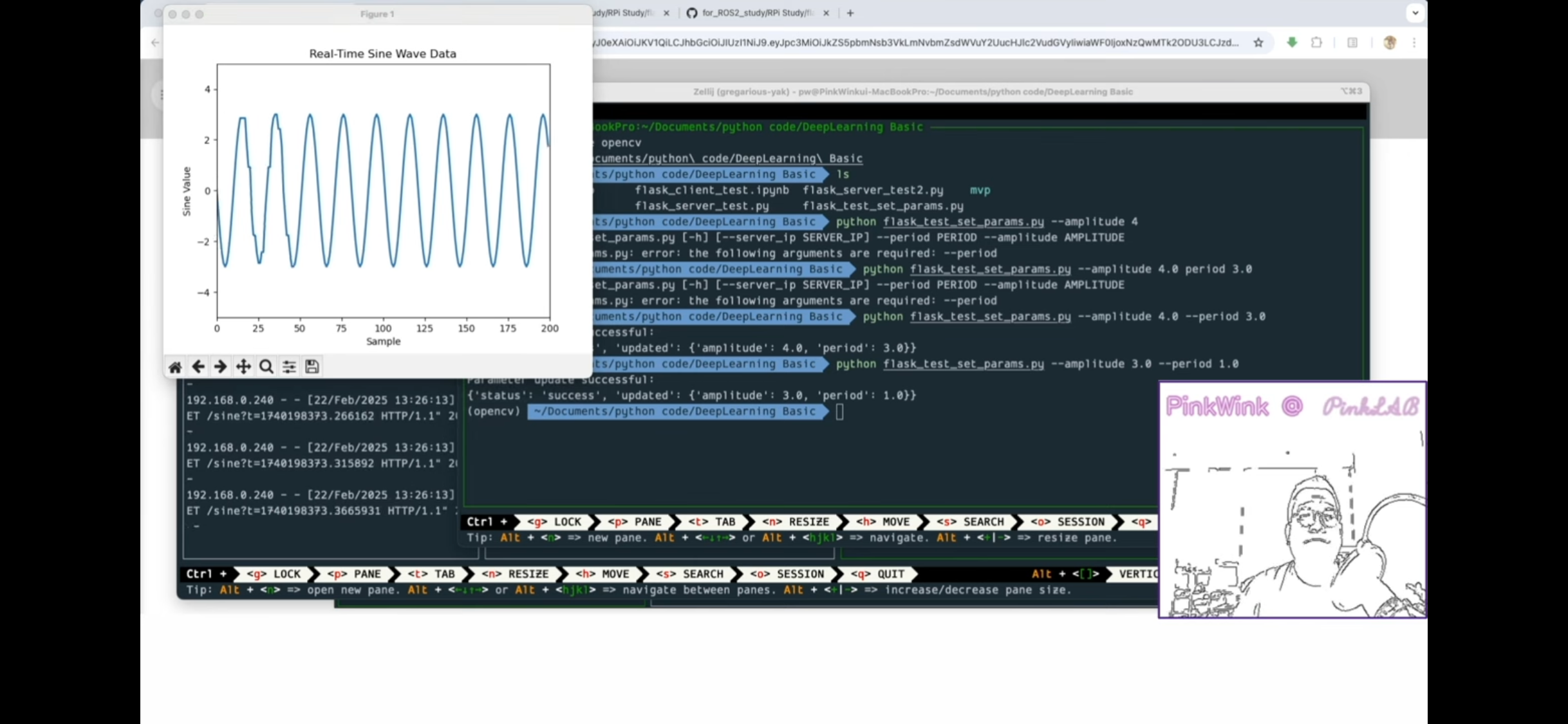The height and width of the screenshot is (724, 1568).
Task: Click TAB in the upper Zellij bar
Action: point(712,522)
